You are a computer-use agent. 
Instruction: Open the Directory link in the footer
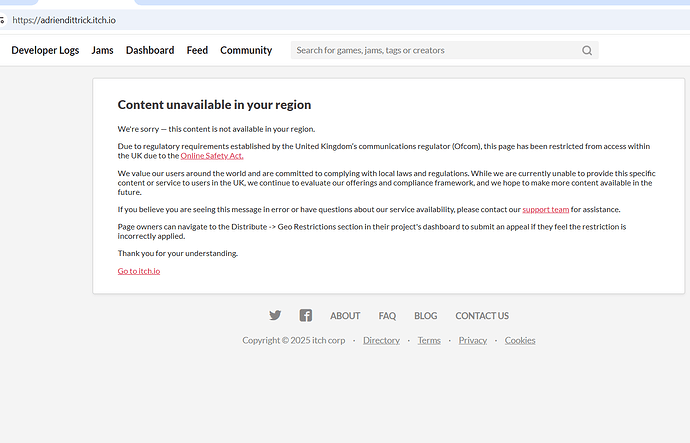[381, 340]
